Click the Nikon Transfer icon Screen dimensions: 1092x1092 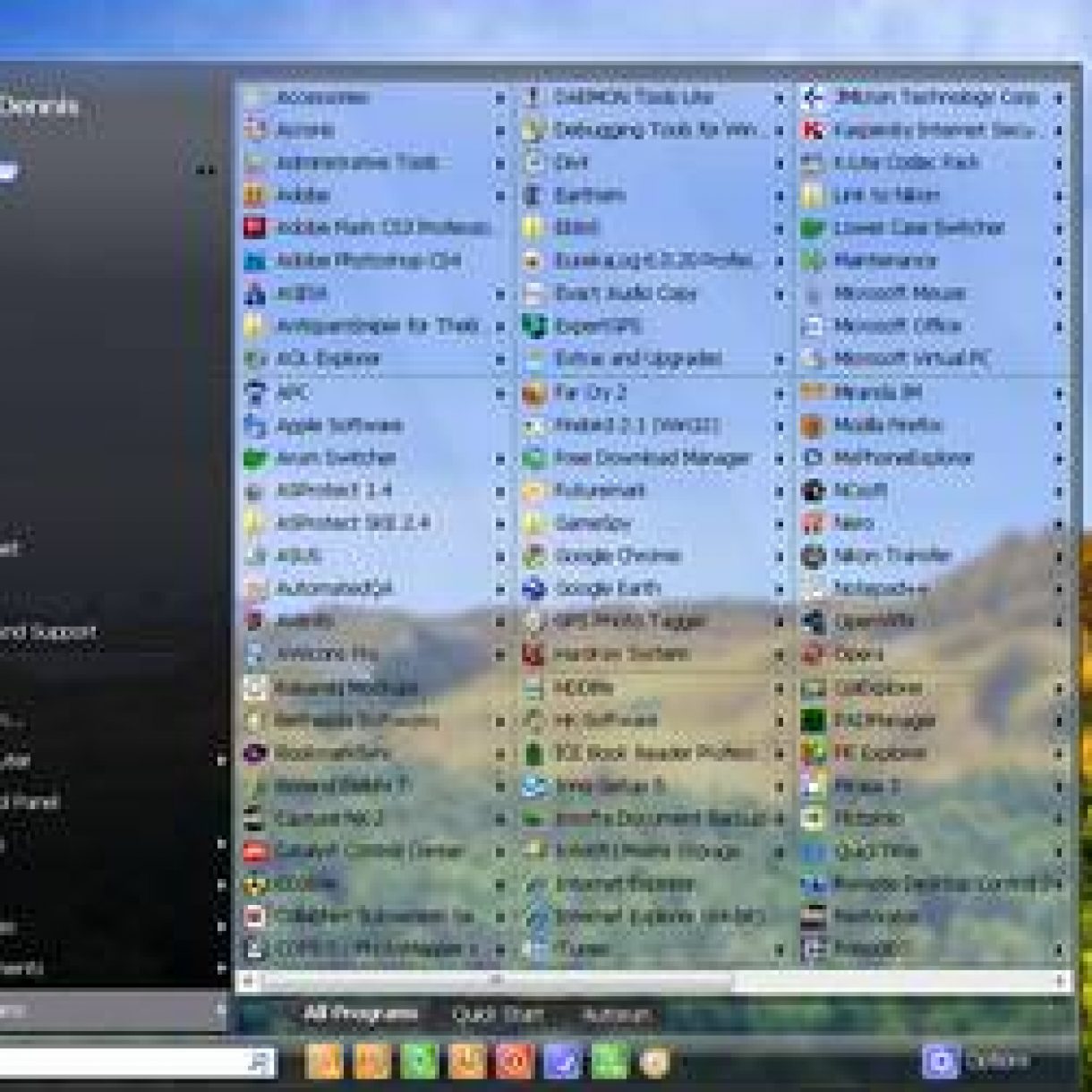[x=813, y=556]
